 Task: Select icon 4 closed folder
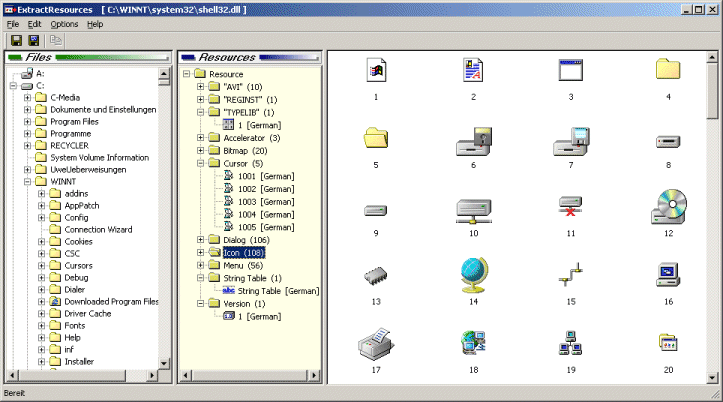tap(668, 69)
